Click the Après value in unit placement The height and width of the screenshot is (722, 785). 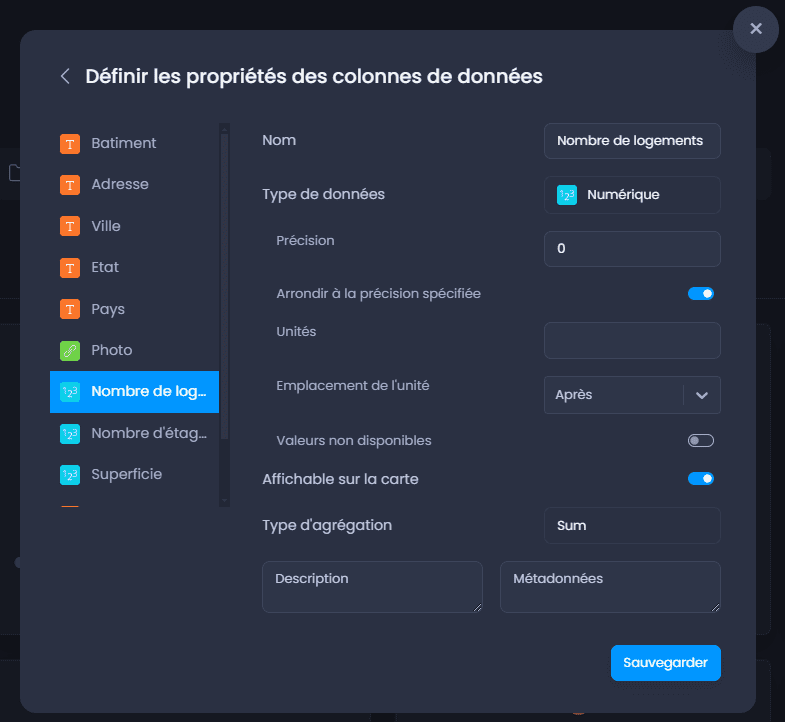tap(573, 395)
